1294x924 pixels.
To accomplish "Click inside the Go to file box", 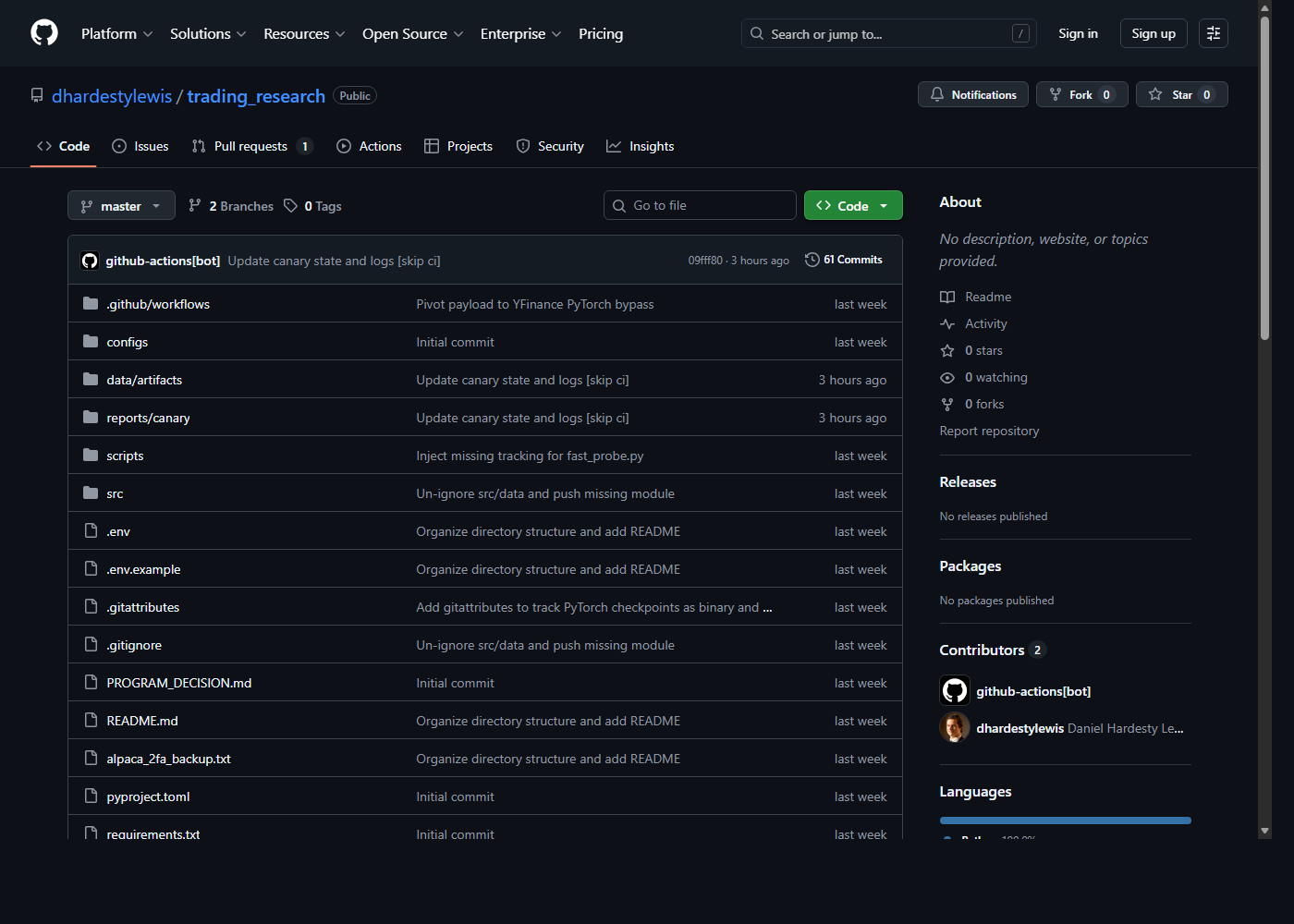I will click(x=700, y=205).
